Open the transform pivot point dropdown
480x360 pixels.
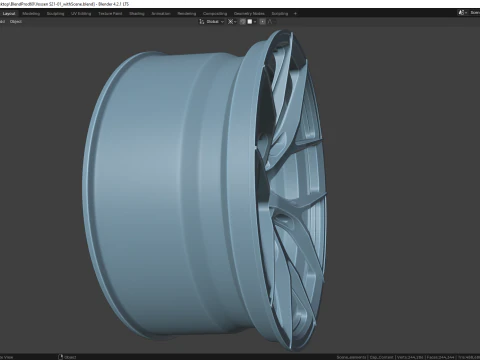coord(232,22)
